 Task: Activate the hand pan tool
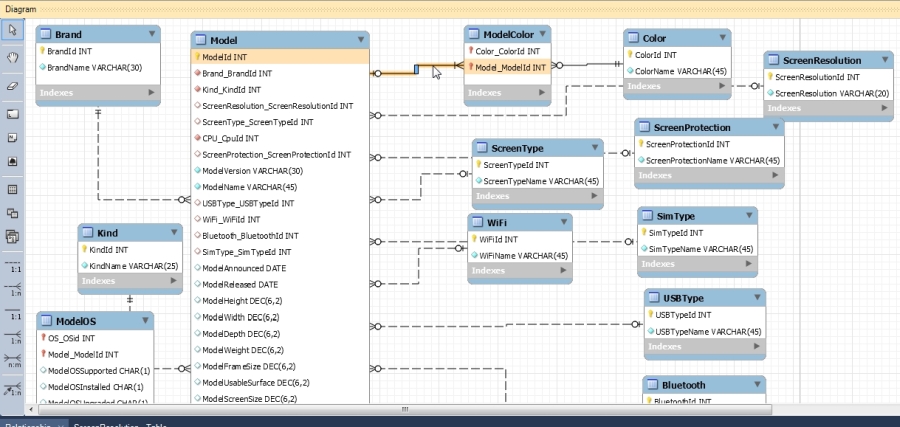(13, 57)
